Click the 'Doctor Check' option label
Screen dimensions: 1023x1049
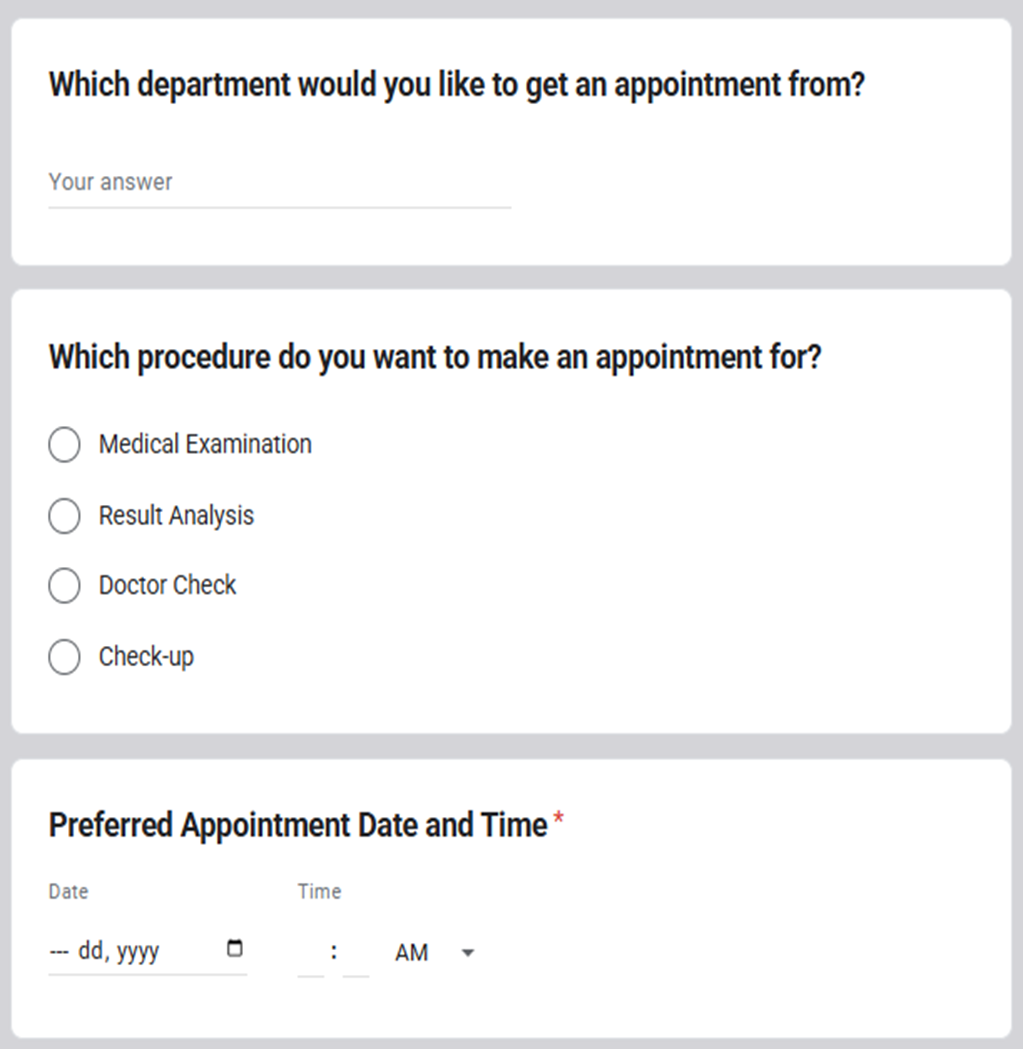click(x=167, y=585)
